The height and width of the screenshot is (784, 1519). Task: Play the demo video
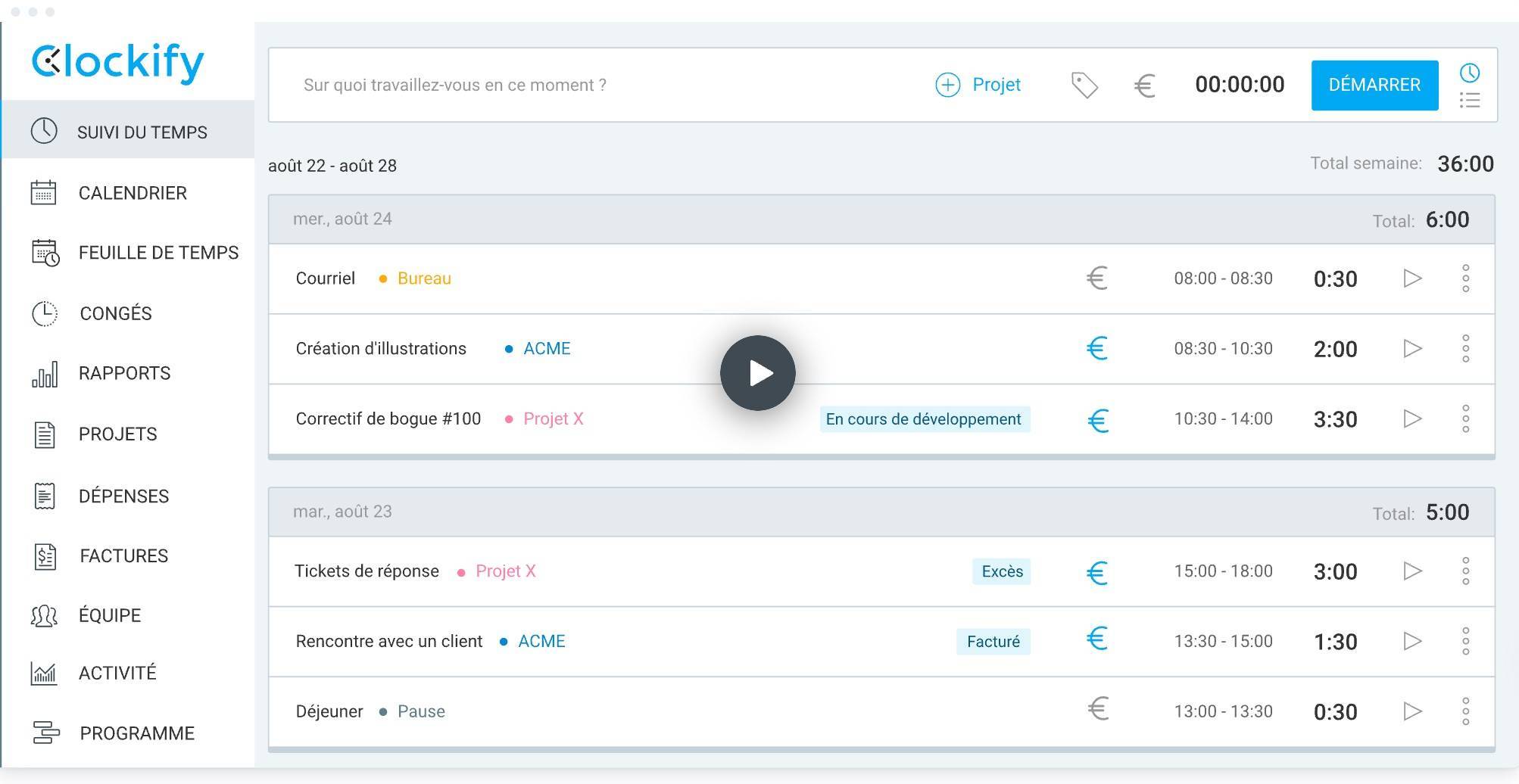coord(758,372)
